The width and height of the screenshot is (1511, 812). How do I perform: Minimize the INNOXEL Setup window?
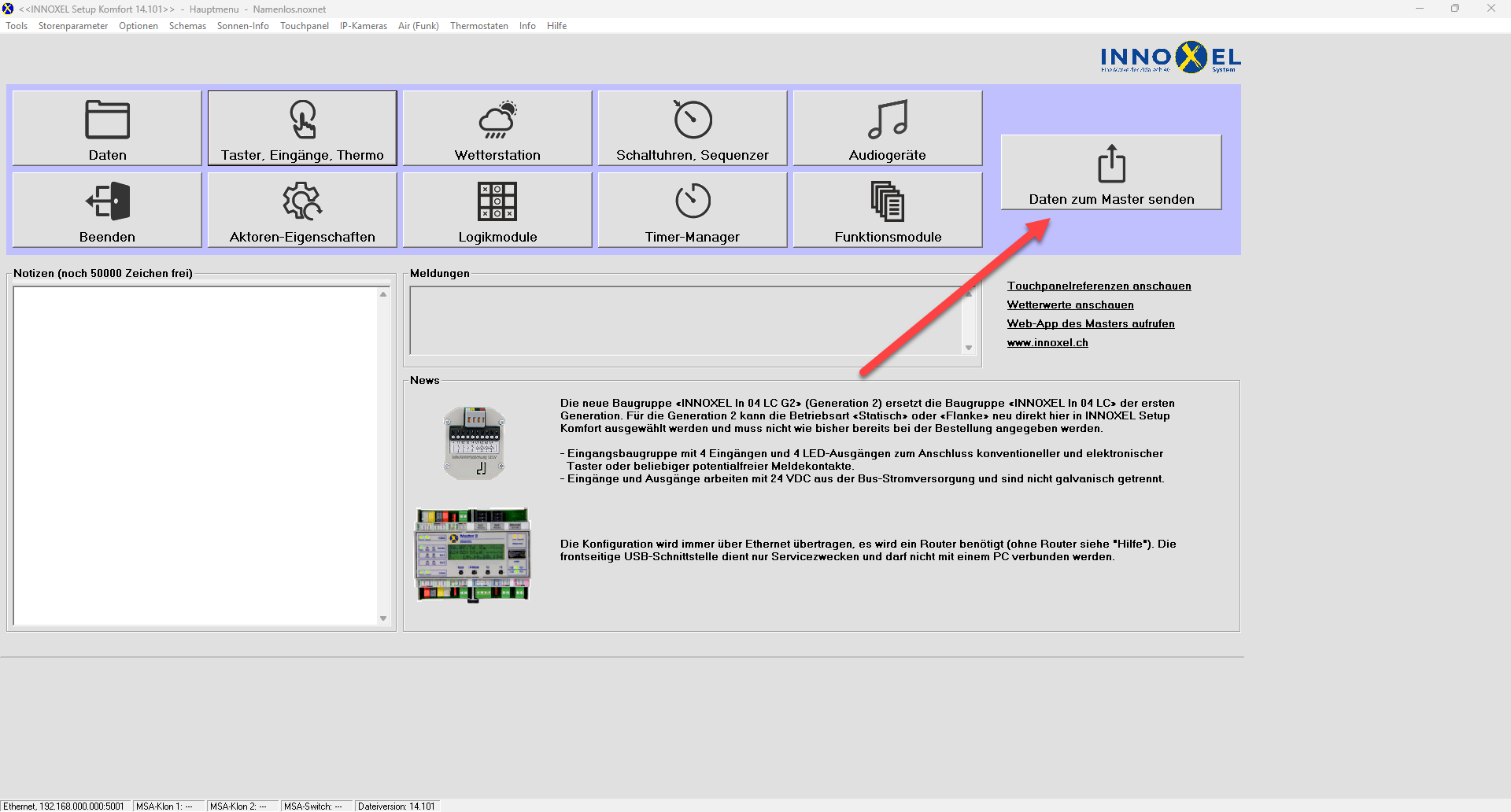click(1420, 9)
